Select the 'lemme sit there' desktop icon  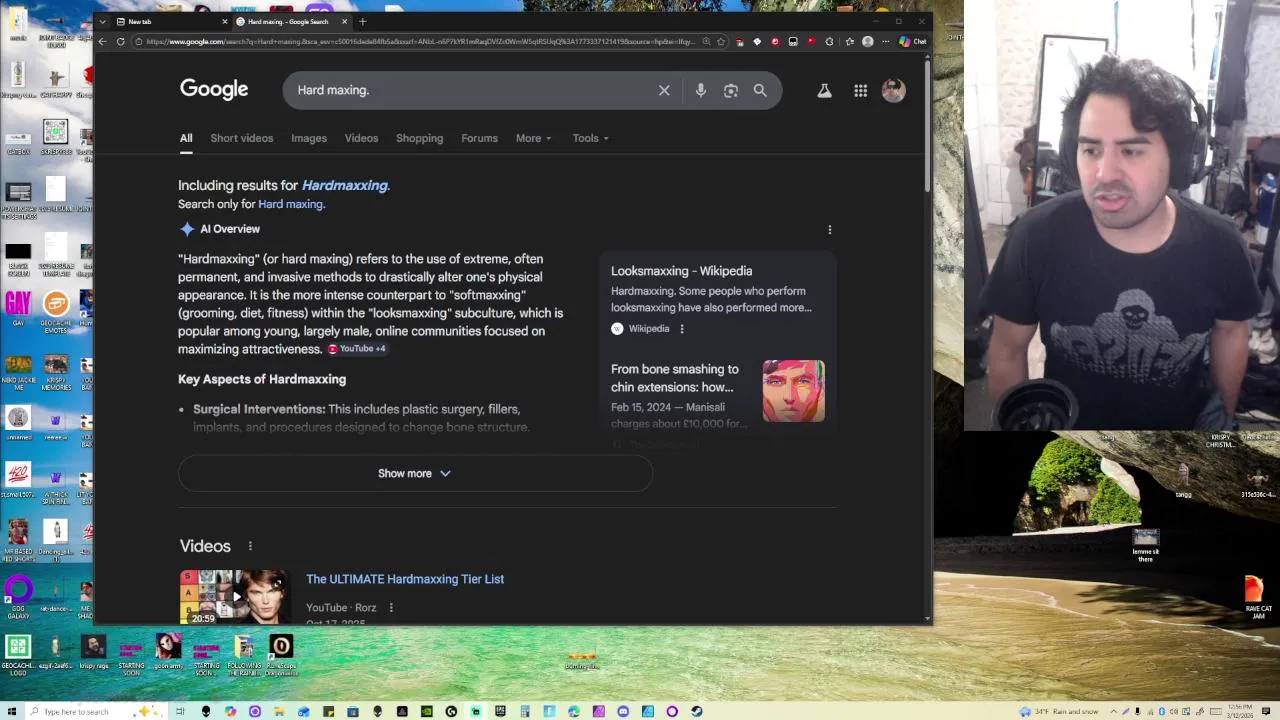pos(1146,546)
